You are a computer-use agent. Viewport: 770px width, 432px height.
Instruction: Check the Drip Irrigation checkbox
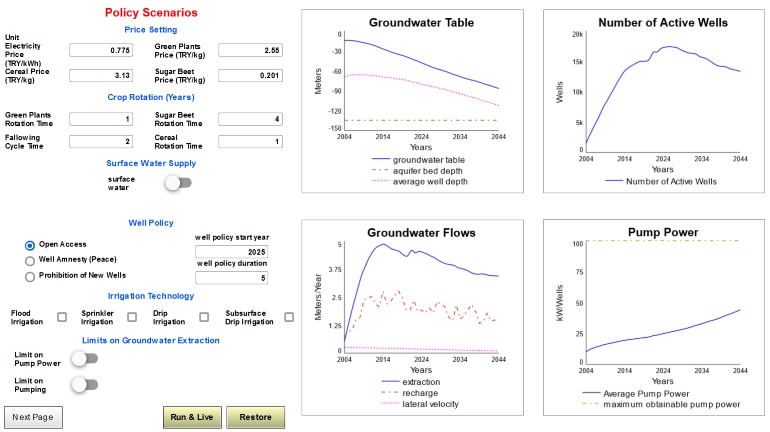204,317
